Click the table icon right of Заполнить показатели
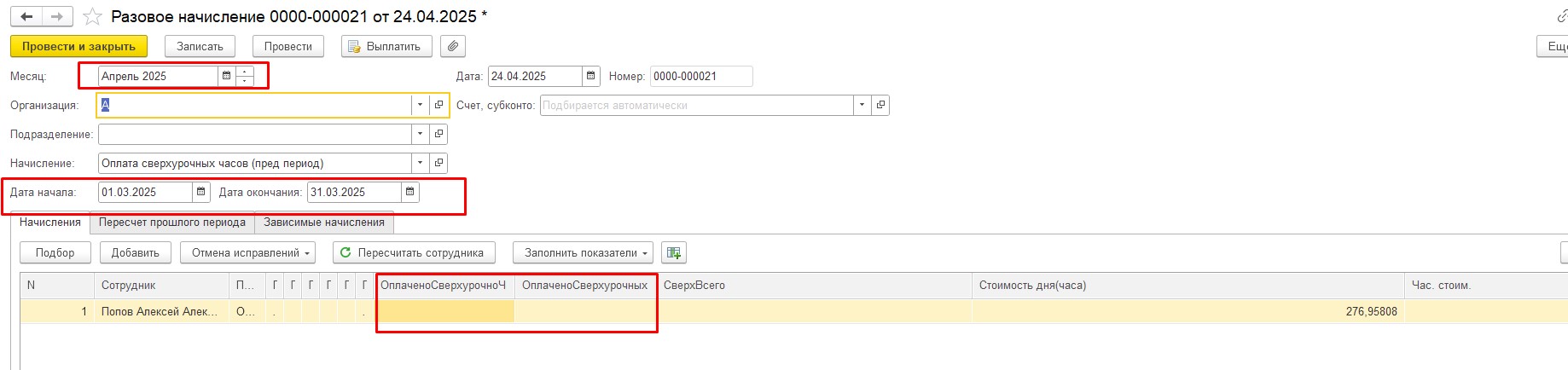This screenshot has height=370, width=1568. (674, 252)
